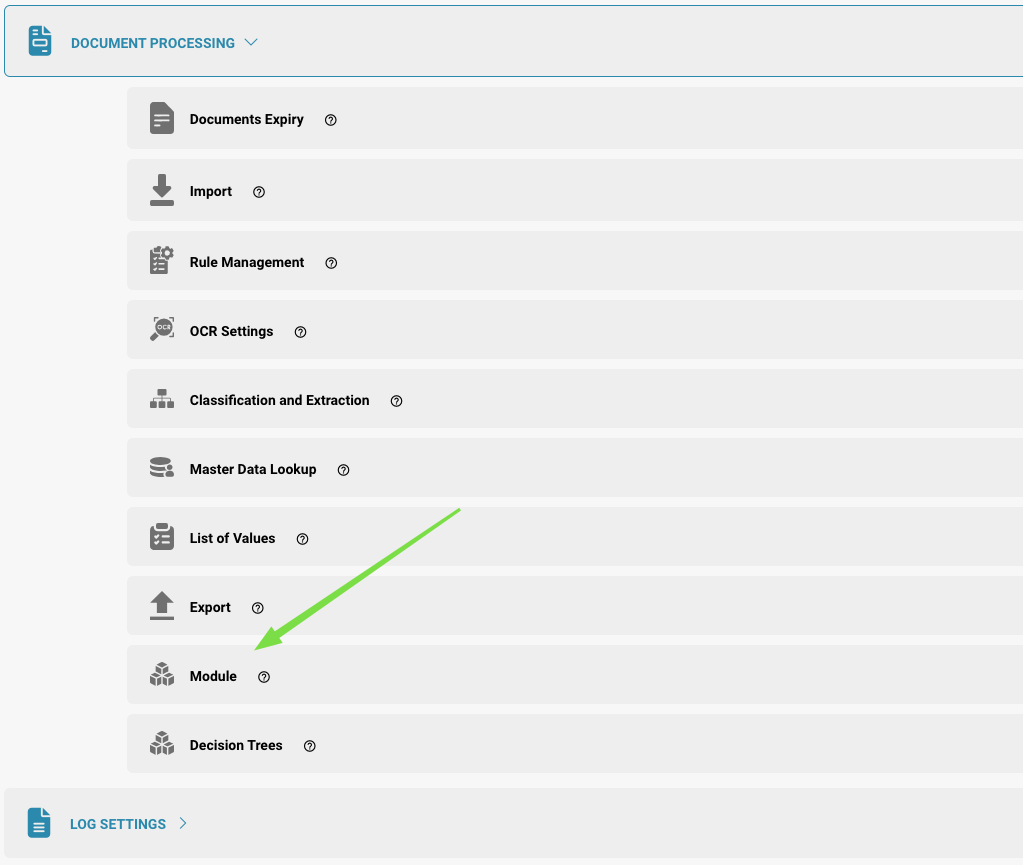Image resolution: width=1023 pixels, height=865 pixels.
Task: Click the Documents Expiry page icon
Action: [161, 118]
